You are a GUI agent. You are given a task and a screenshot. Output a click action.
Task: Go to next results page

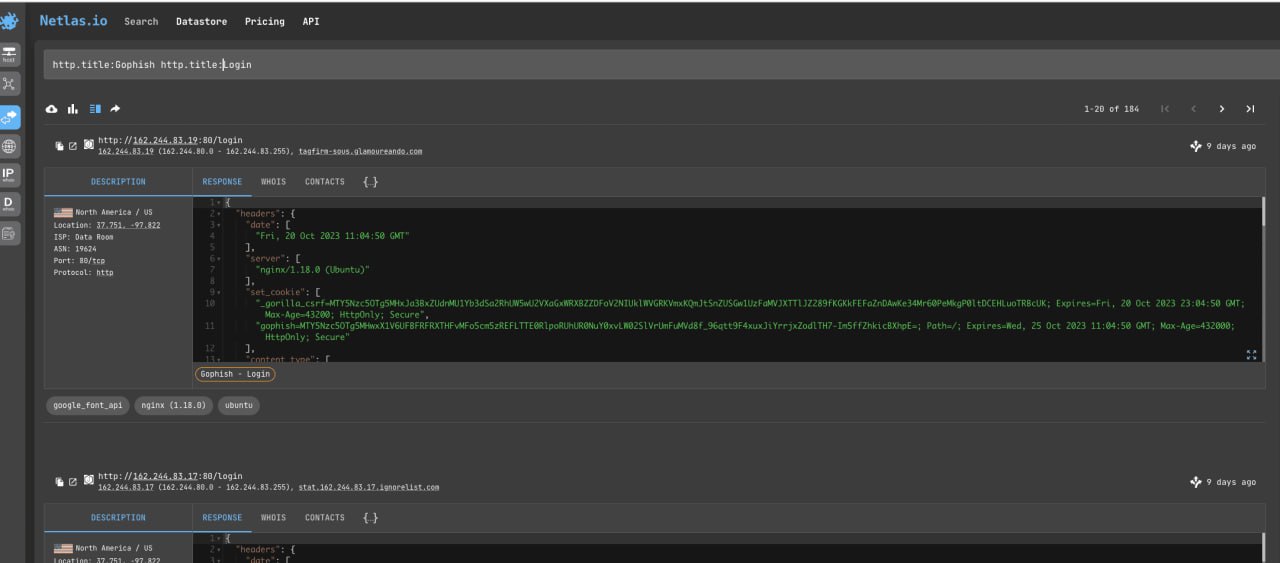click(x=1221, y=109)
